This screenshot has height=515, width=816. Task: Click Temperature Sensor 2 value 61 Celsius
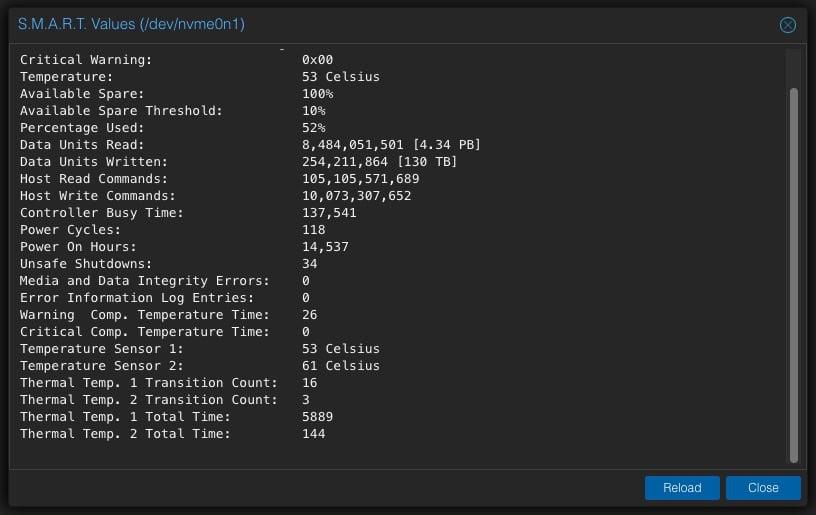point(341,366)
